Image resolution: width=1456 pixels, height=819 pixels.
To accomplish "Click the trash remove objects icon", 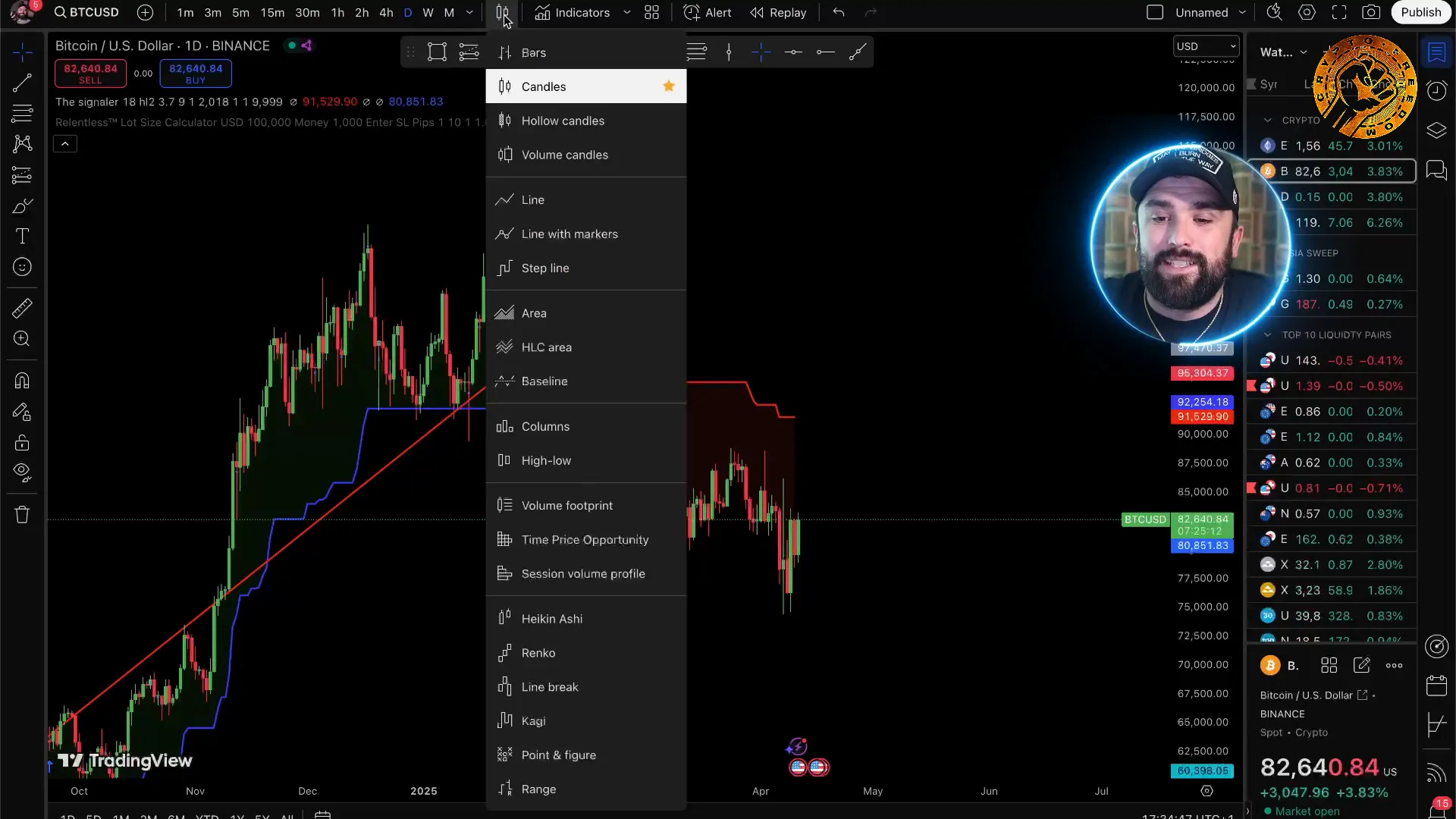I will tap(22, 515).
